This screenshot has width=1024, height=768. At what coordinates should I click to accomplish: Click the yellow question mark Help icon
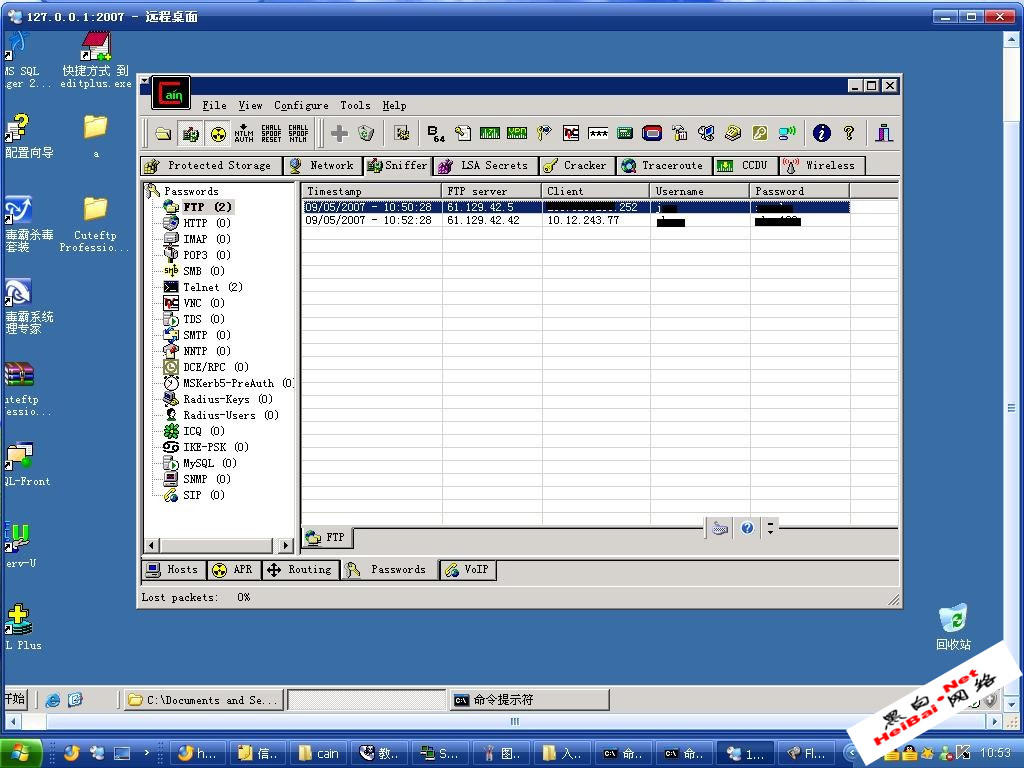(849, 134)
